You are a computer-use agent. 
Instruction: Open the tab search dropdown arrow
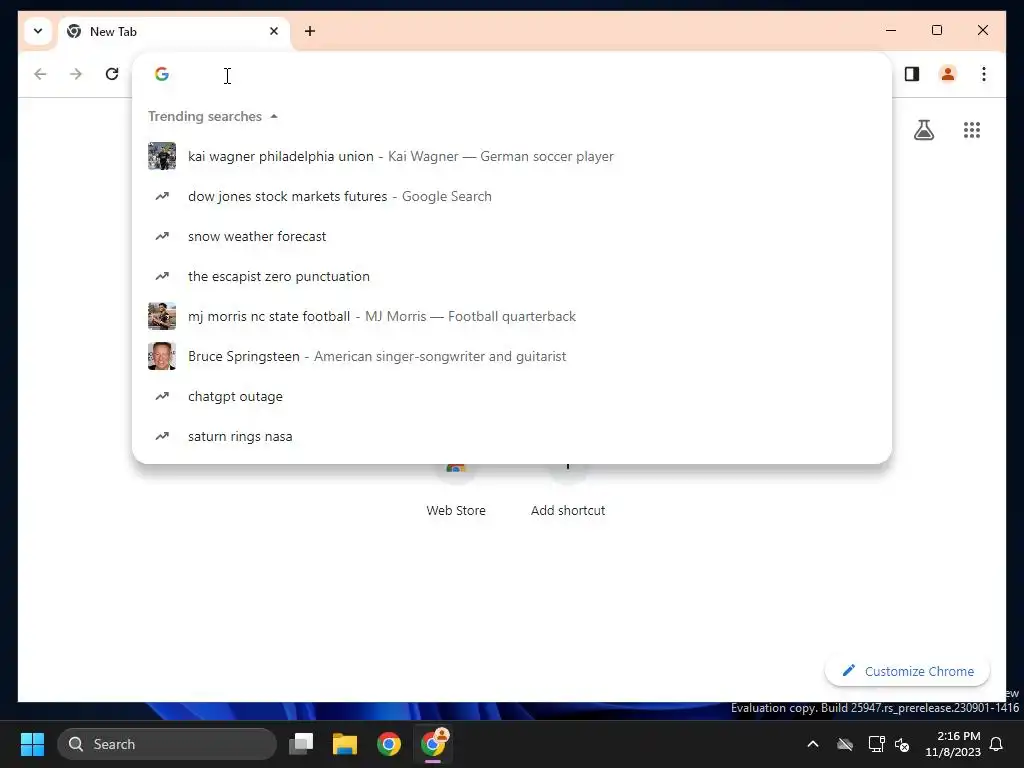click(x=38, y=31)
